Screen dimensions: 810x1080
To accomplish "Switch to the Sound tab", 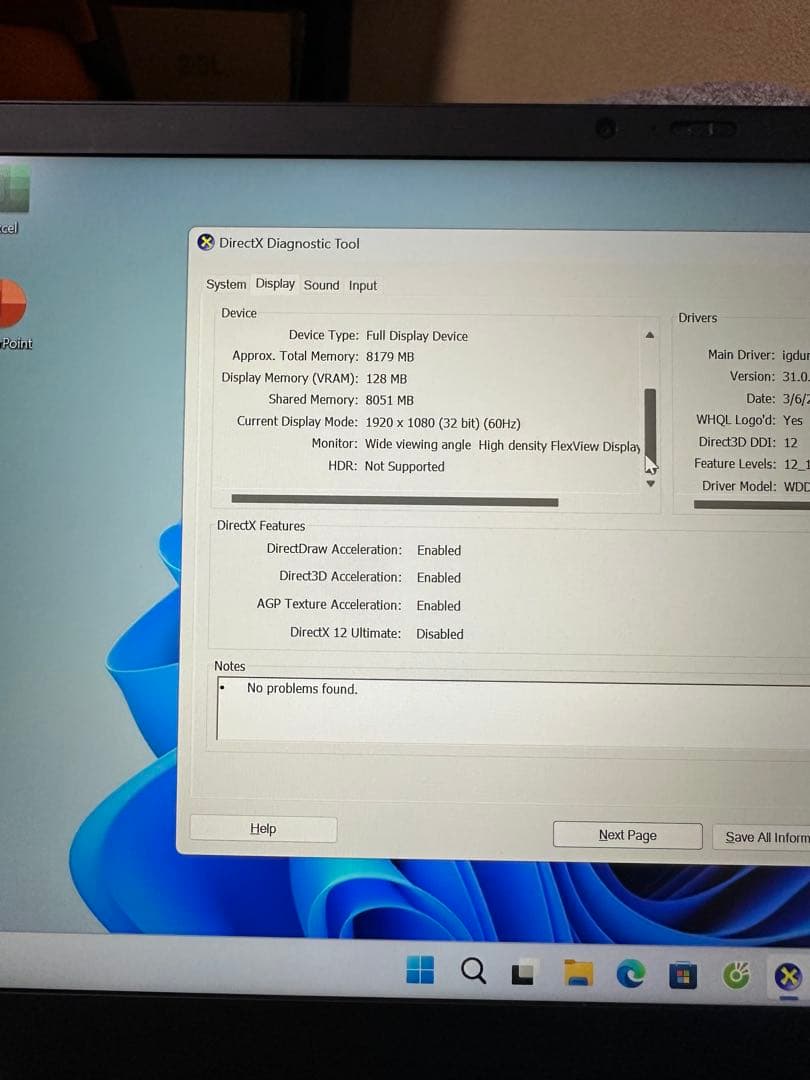I will pyautogui.click(x=321, y=285).
